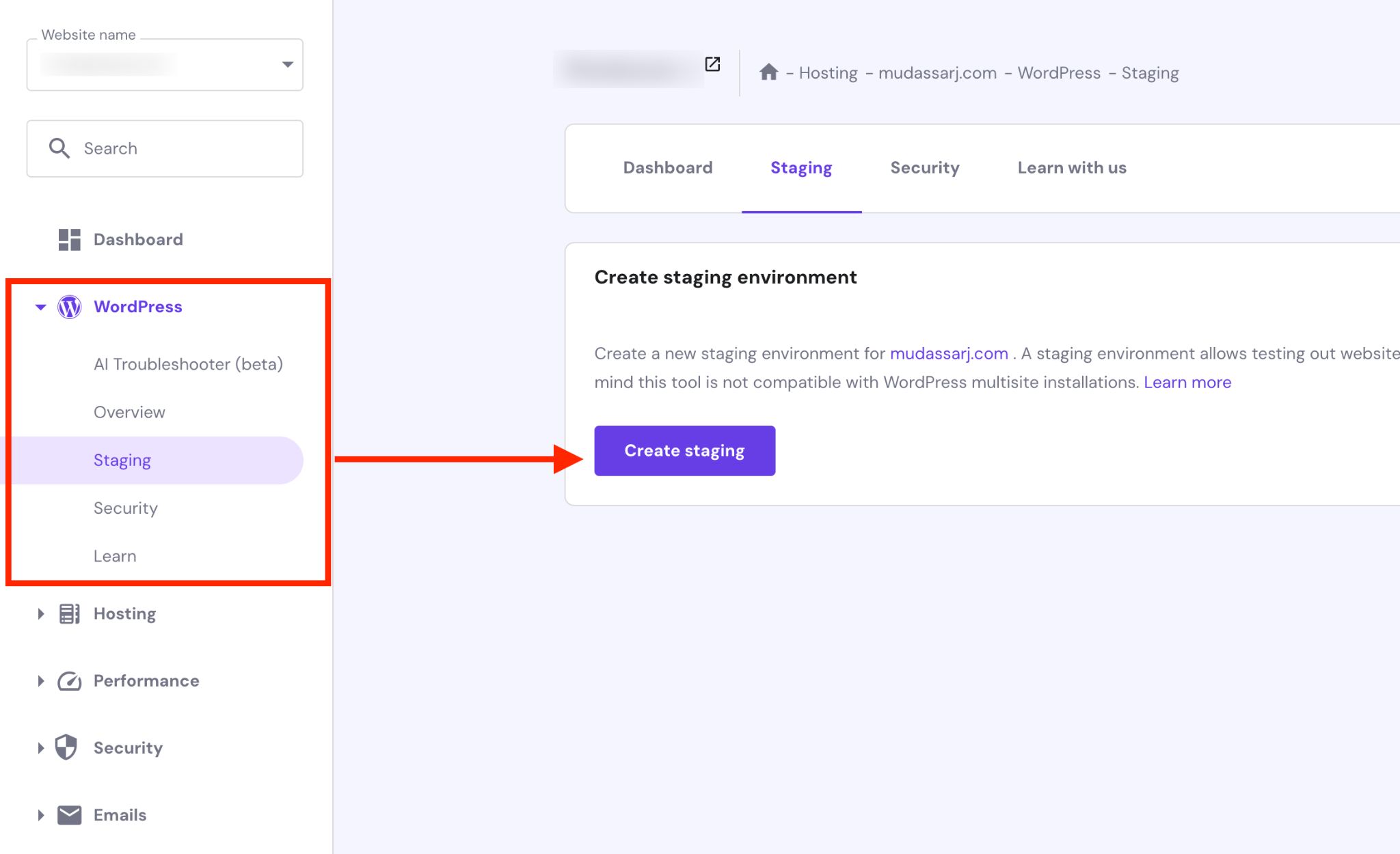Click the Learn with us tab
1400x854 pixels.
pyautogui.click(x=1072, y=167)
